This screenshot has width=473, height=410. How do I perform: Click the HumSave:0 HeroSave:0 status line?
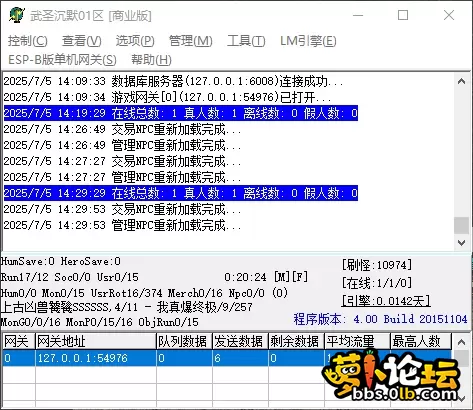[x=61, y=261]
